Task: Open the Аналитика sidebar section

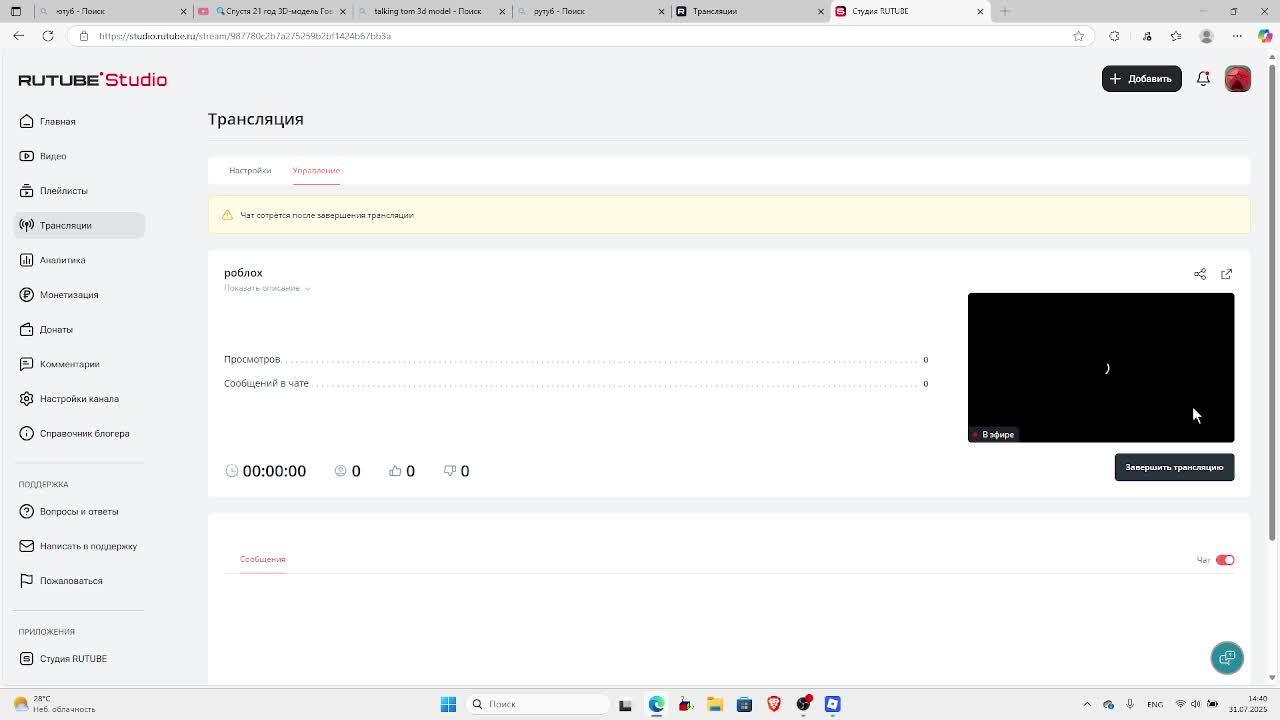Action: [53, 260]
